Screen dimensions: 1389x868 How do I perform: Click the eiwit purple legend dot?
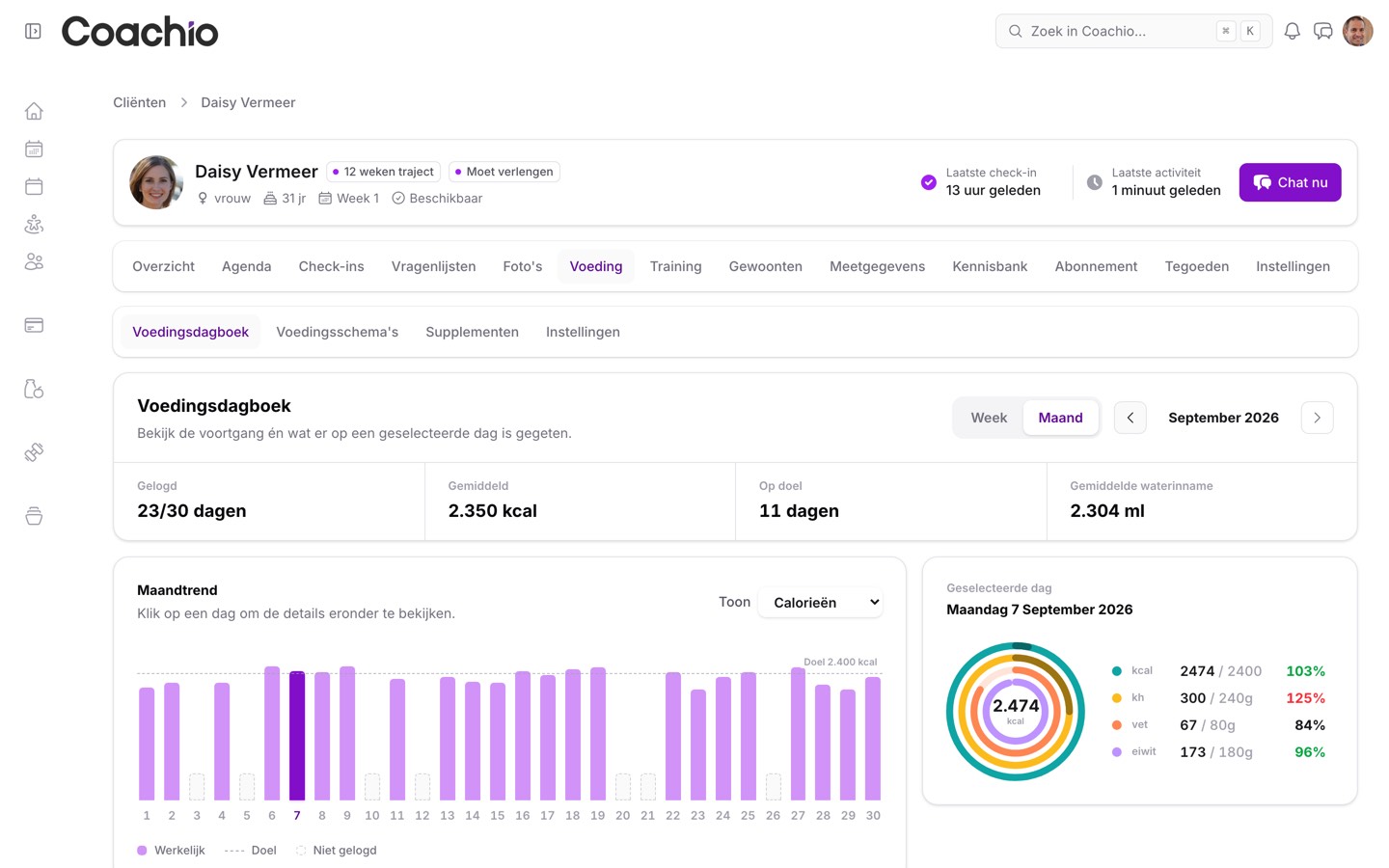(1116, 751)
